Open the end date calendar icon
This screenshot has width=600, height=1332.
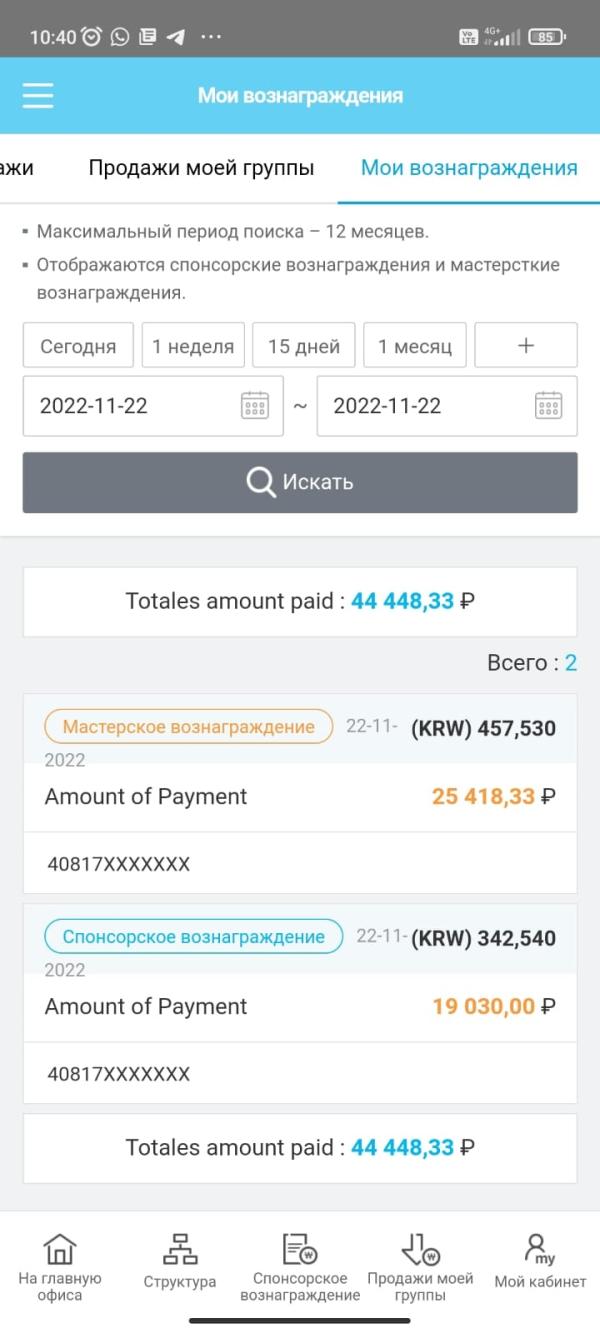coord(549,405)
